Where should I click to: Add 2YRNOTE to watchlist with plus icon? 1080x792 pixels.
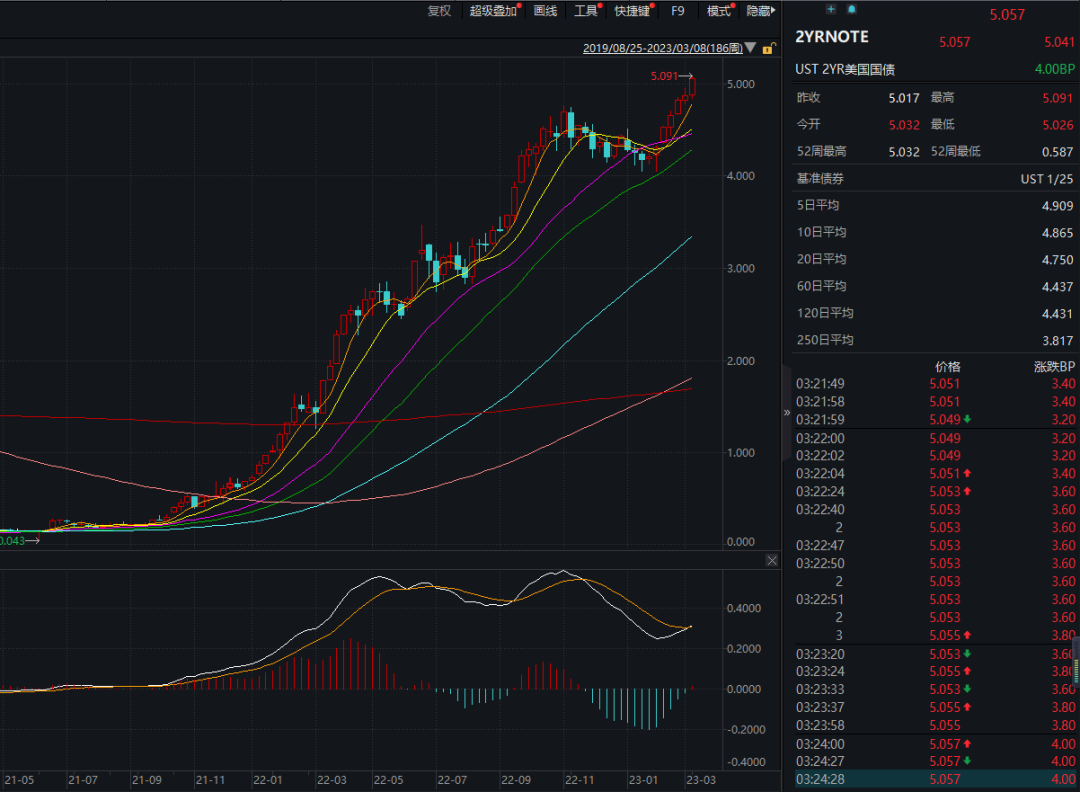(x=831, y=9)
